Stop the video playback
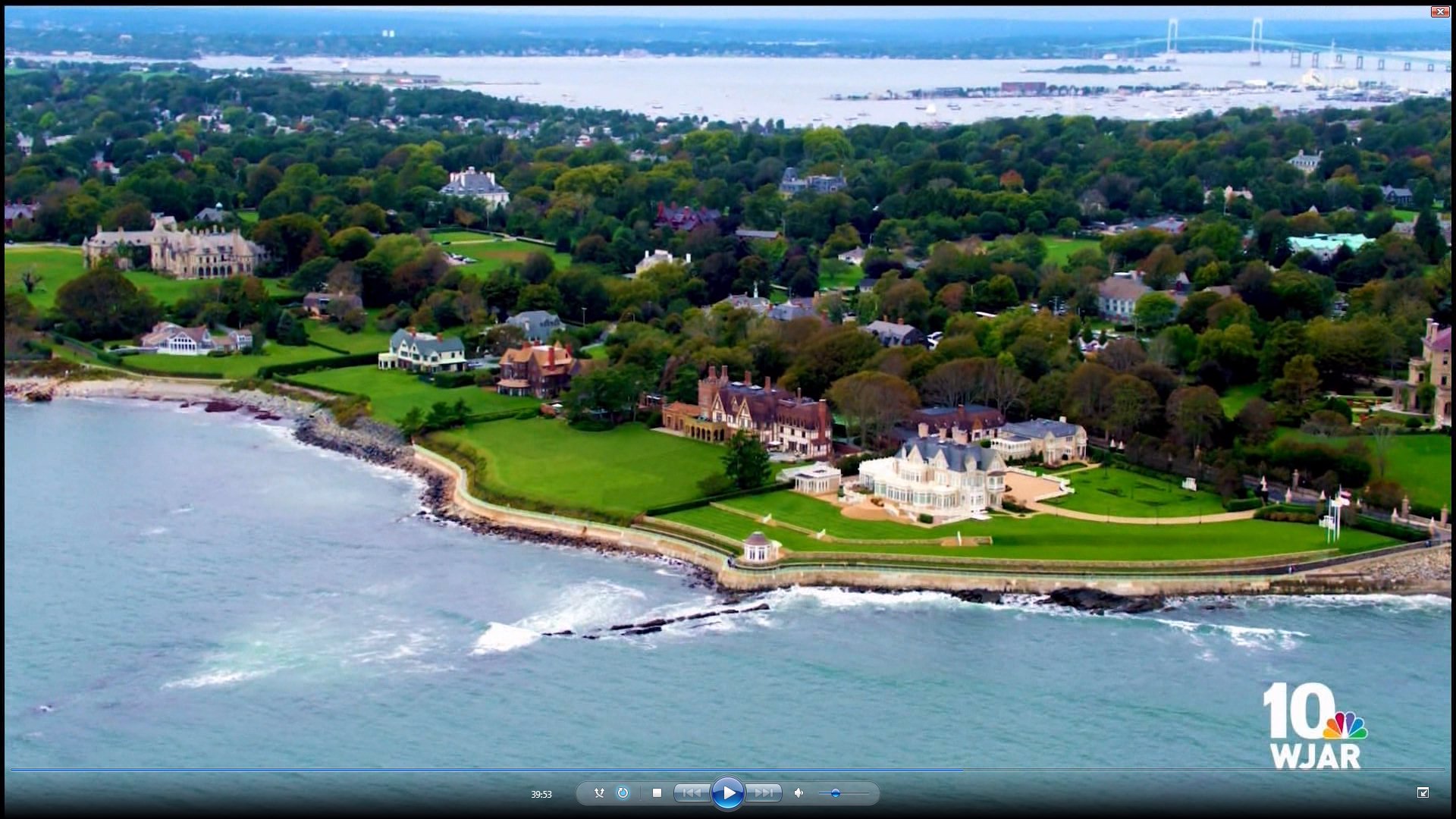This screenshot has height=819, width=1456. tap(657, 793)
